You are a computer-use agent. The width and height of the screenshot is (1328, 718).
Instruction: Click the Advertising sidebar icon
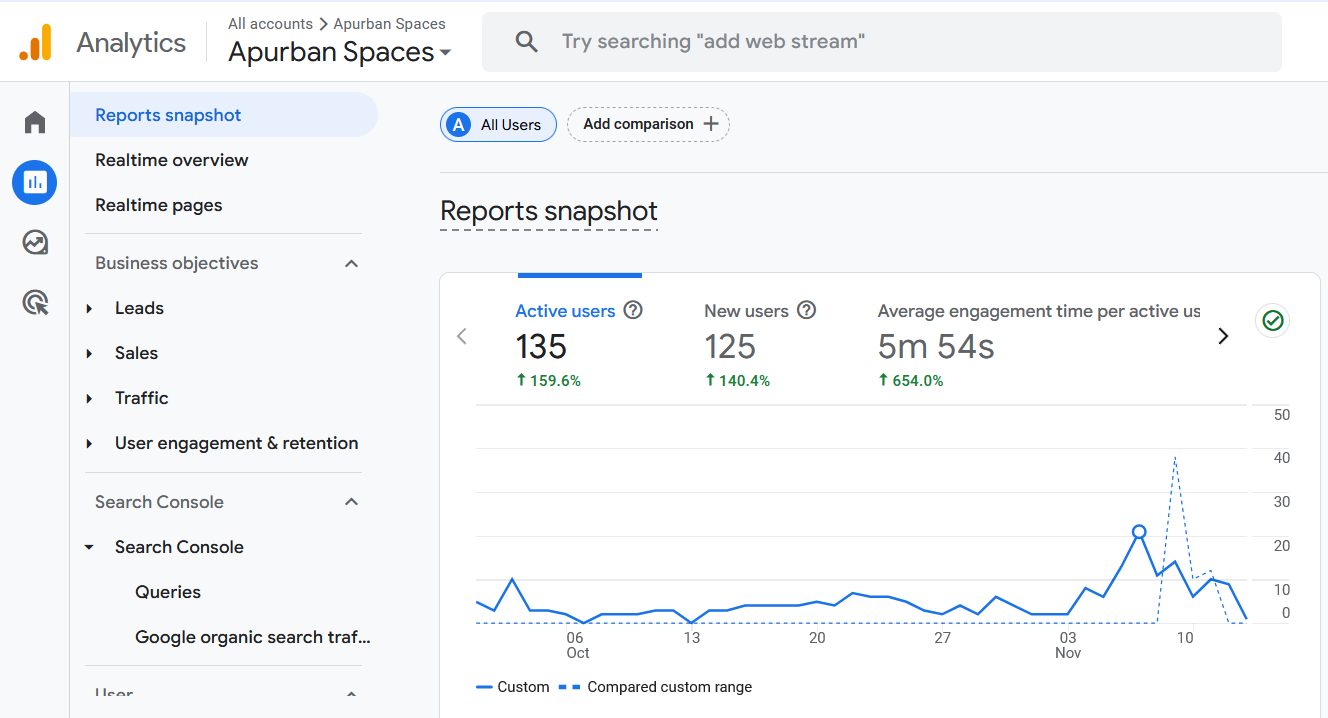pyautogui.click(x=34, y=303)
